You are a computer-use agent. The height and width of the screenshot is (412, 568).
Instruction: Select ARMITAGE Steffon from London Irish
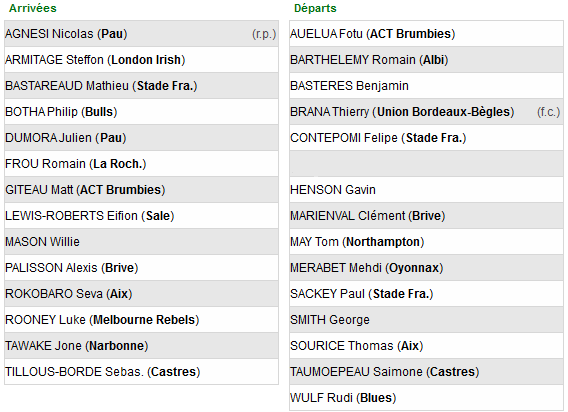click(x=141, y=60)
